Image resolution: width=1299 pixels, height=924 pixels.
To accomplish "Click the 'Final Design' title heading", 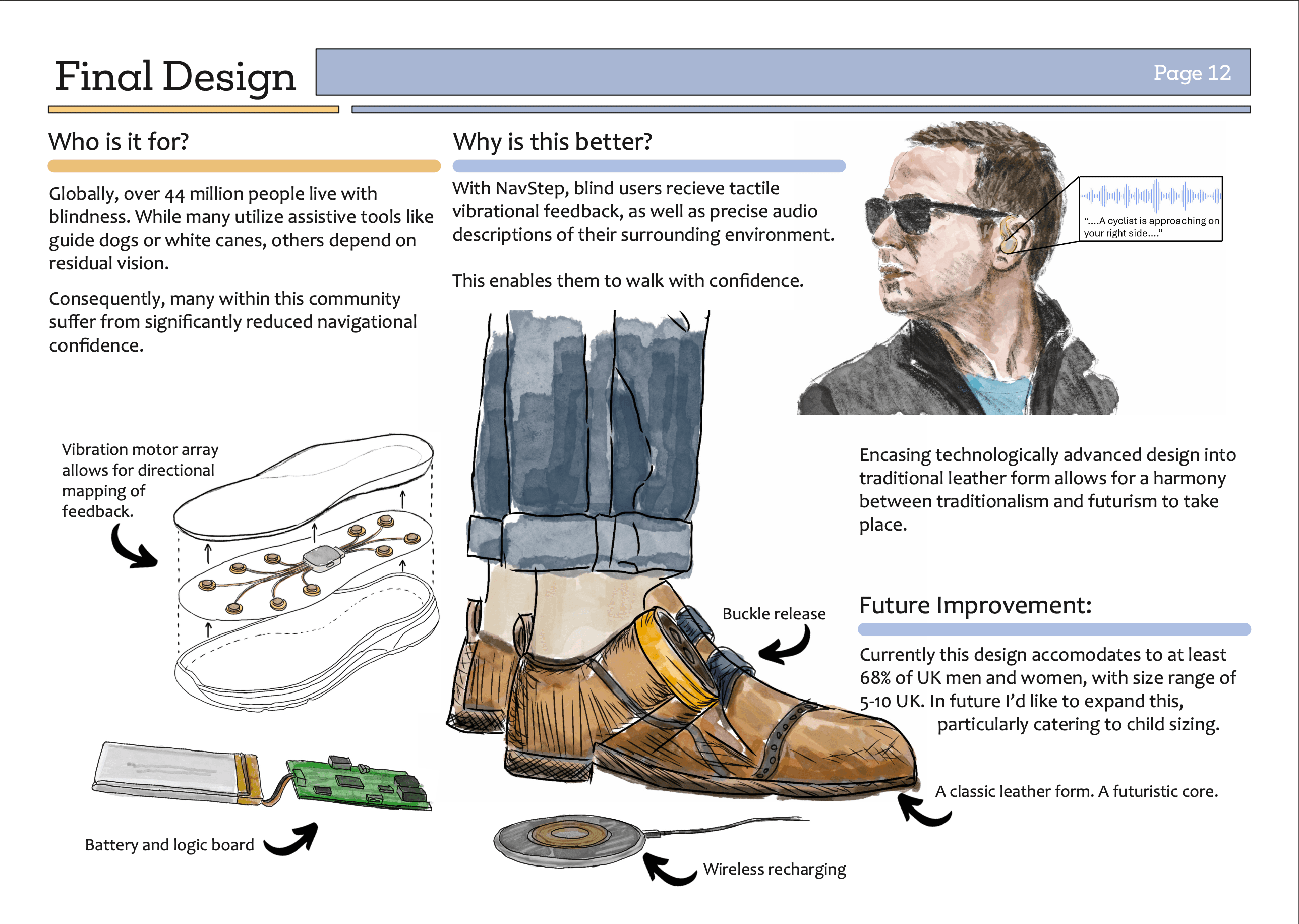I will pyautogui.click(x=176, y=76).
